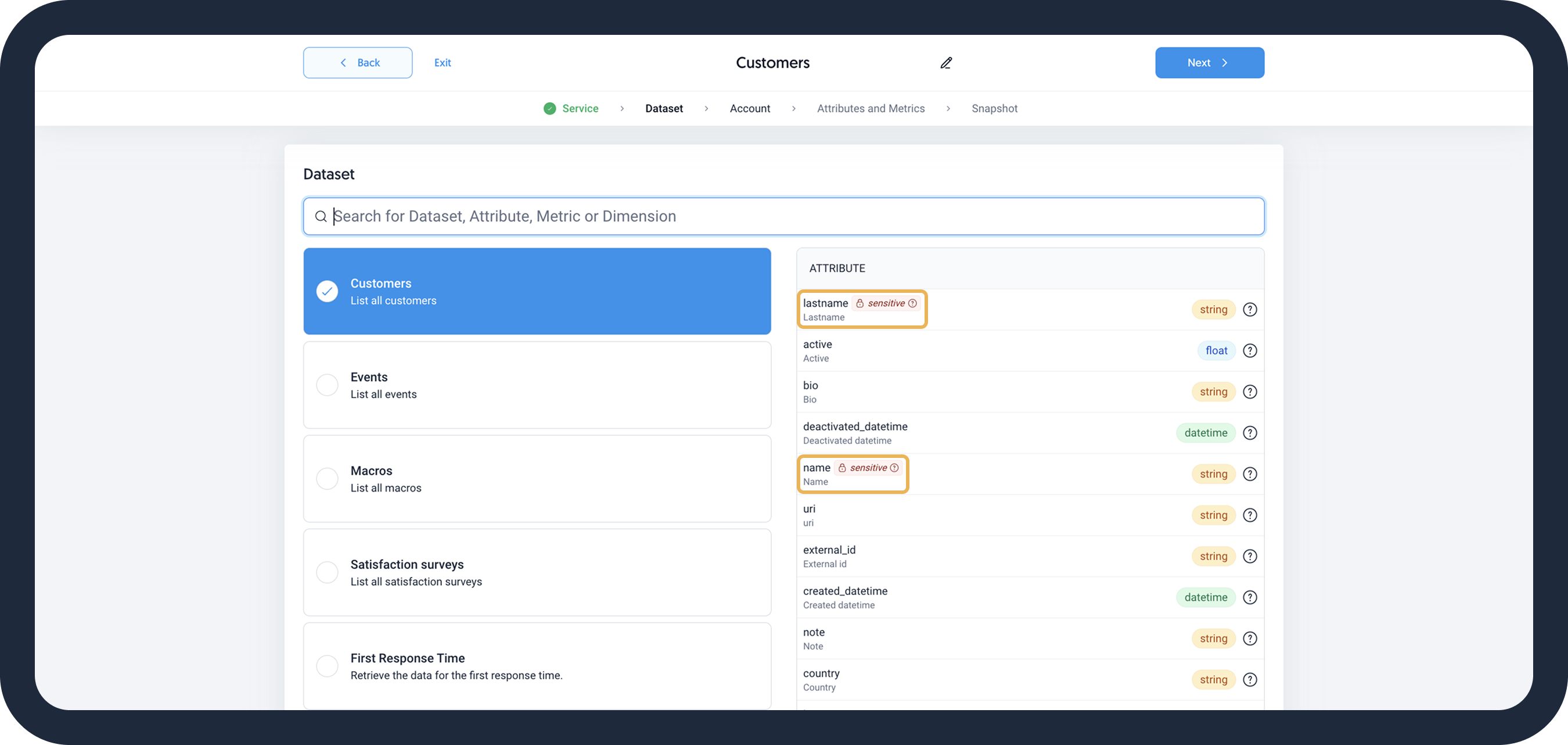Viewport: 1568px width, 745px height.
Task: Select the Events dataset radio button
Action: [x=328, y=385]
